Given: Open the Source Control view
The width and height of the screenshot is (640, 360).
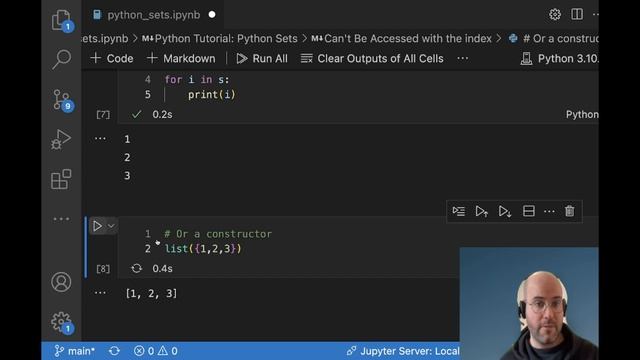Looking at the screenshot, I should 62,100.
